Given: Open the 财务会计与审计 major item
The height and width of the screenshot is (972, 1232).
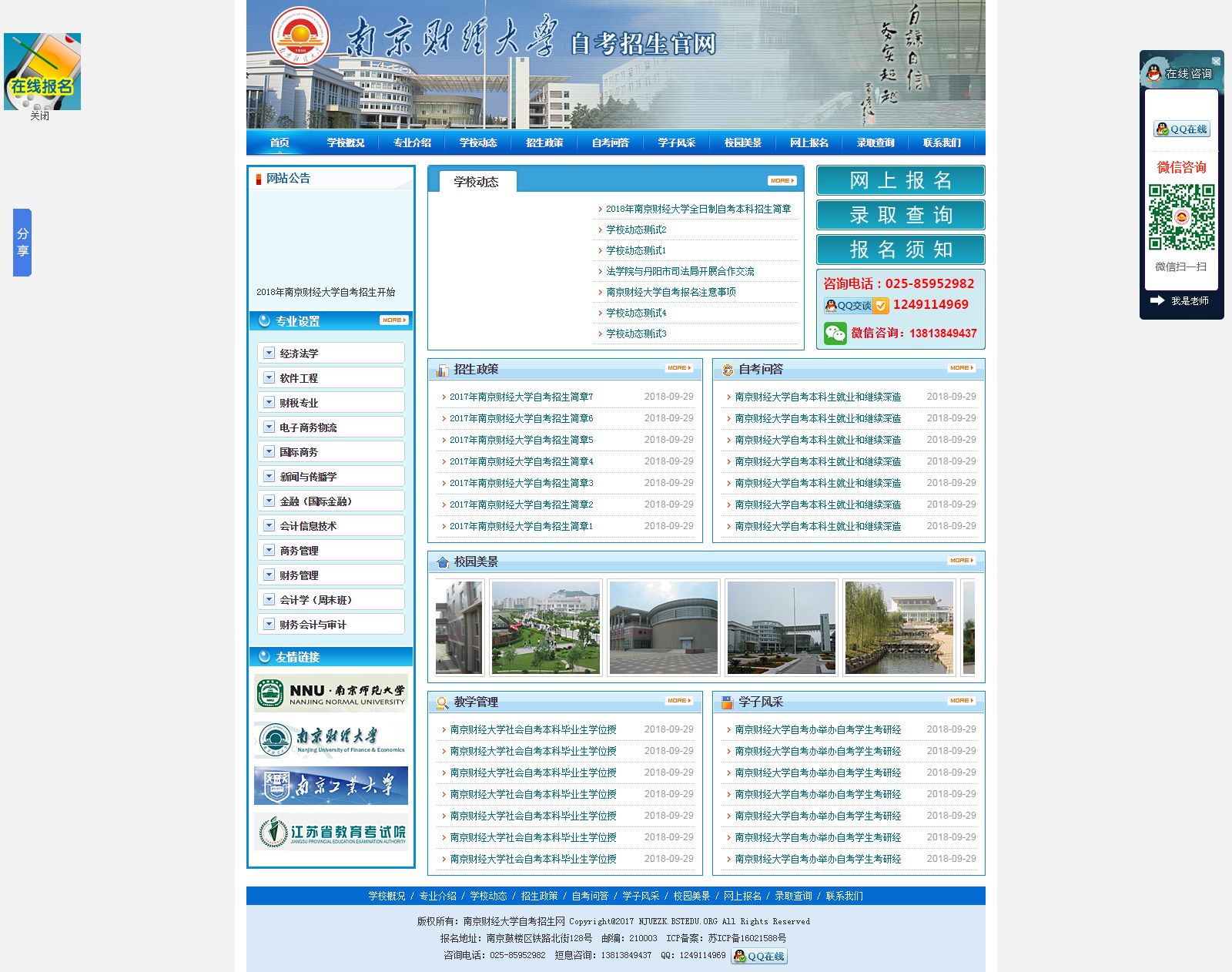Looking at the screenshot, I should [331, 624].
